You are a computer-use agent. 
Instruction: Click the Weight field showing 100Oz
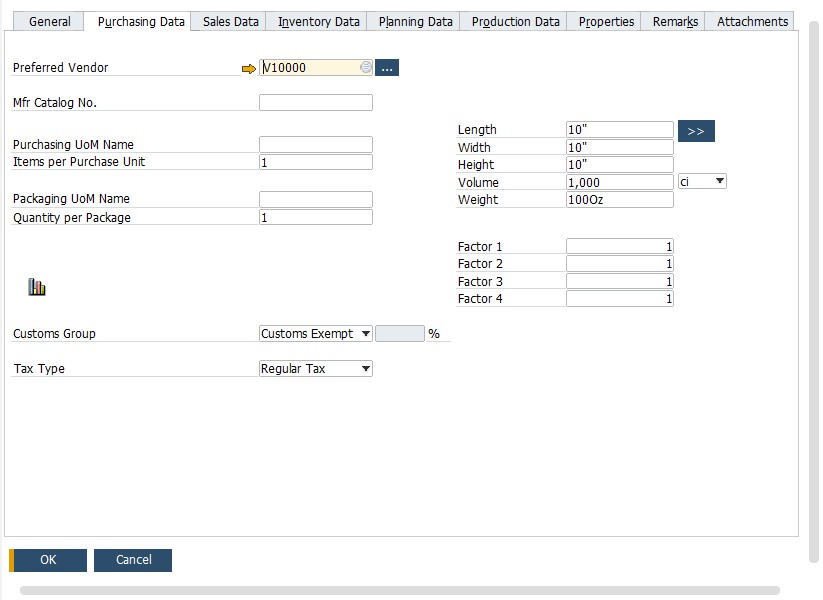[x=619, y=200]
